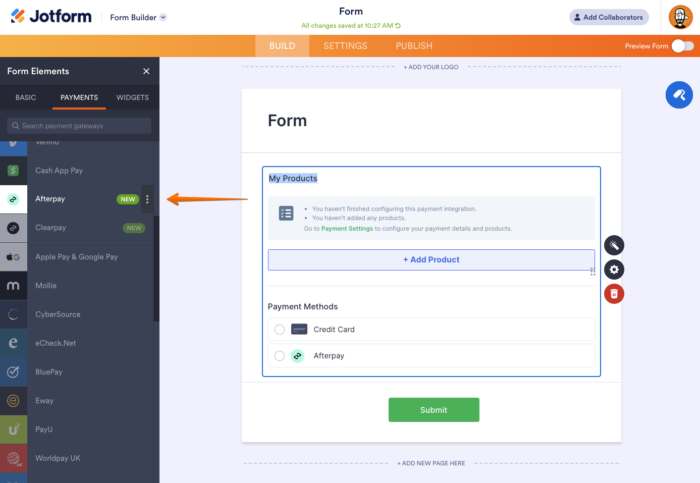Click the BluePay label text

point(49,372)
